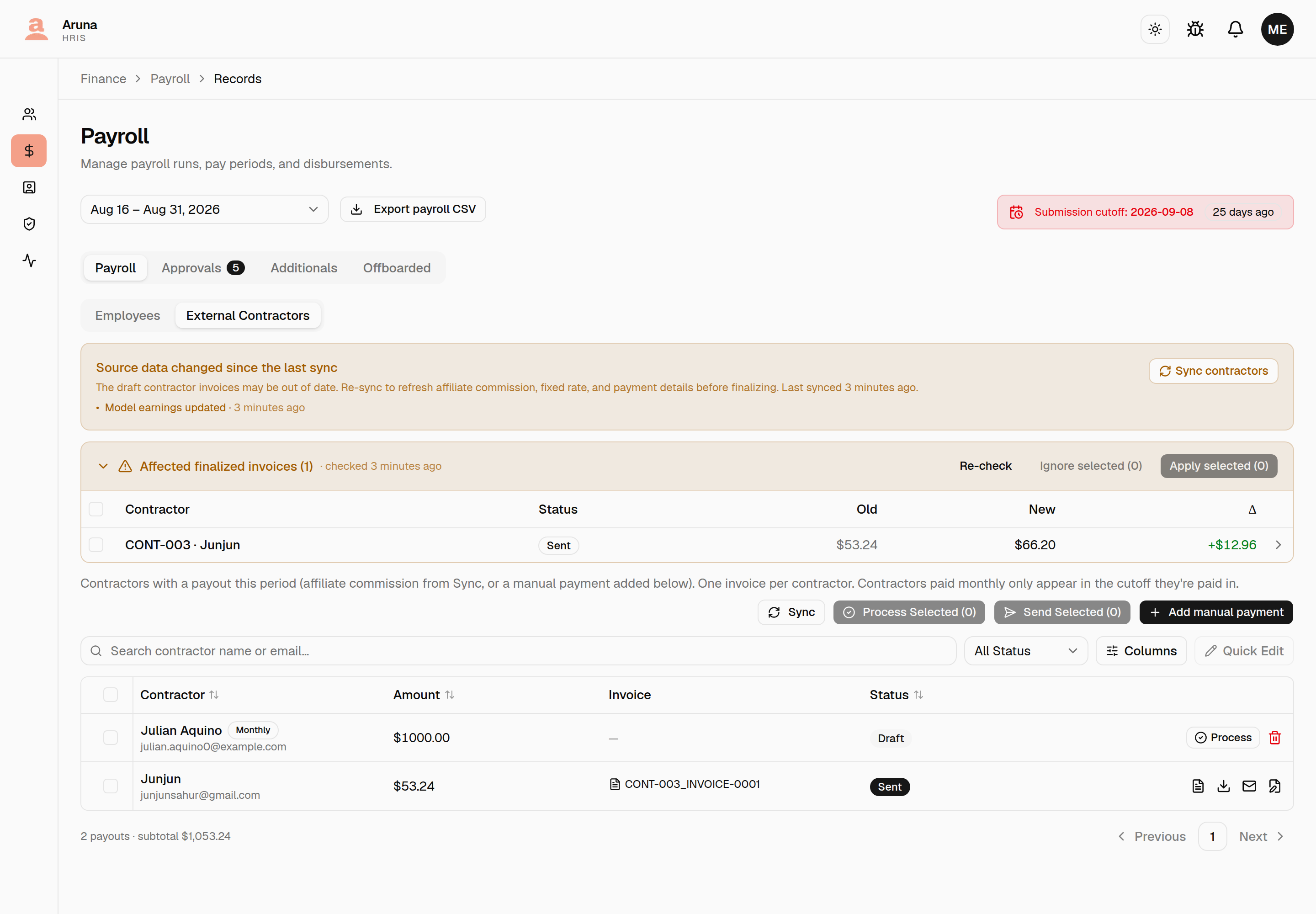Screen dimensions: 1316x914
Task: Focus the contractor search field
Action: [518, 651]
